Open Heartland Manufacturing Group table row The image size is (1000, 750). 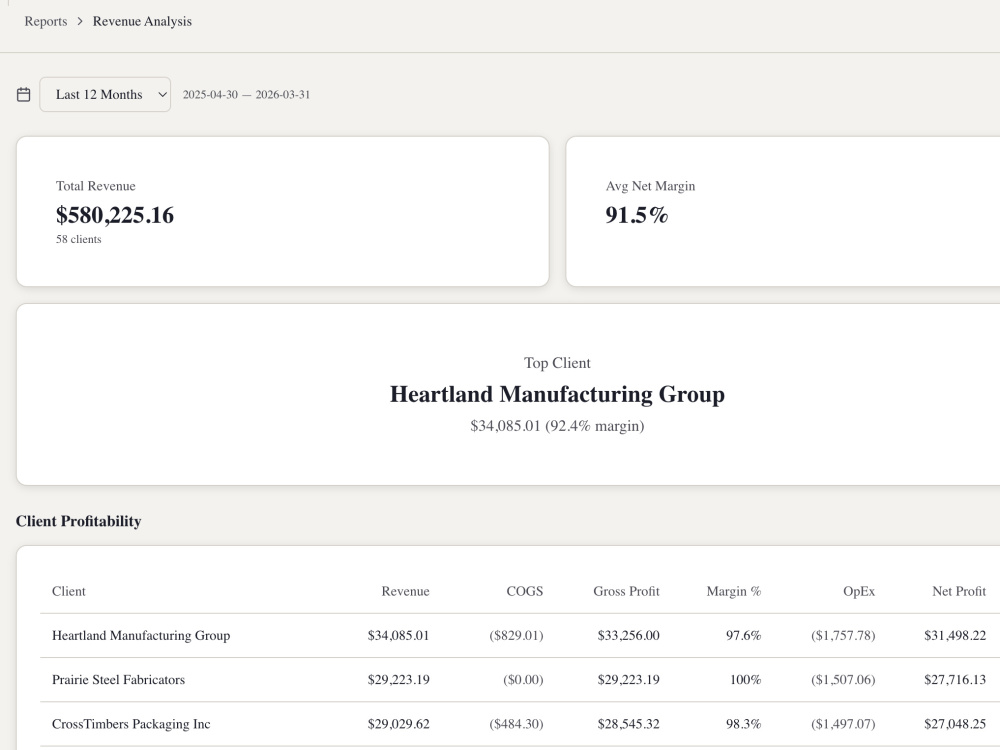click(520, 635)
